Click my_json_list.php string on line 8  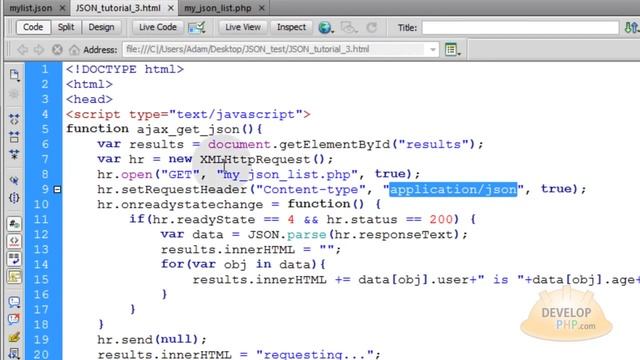[x=287, y=174]
